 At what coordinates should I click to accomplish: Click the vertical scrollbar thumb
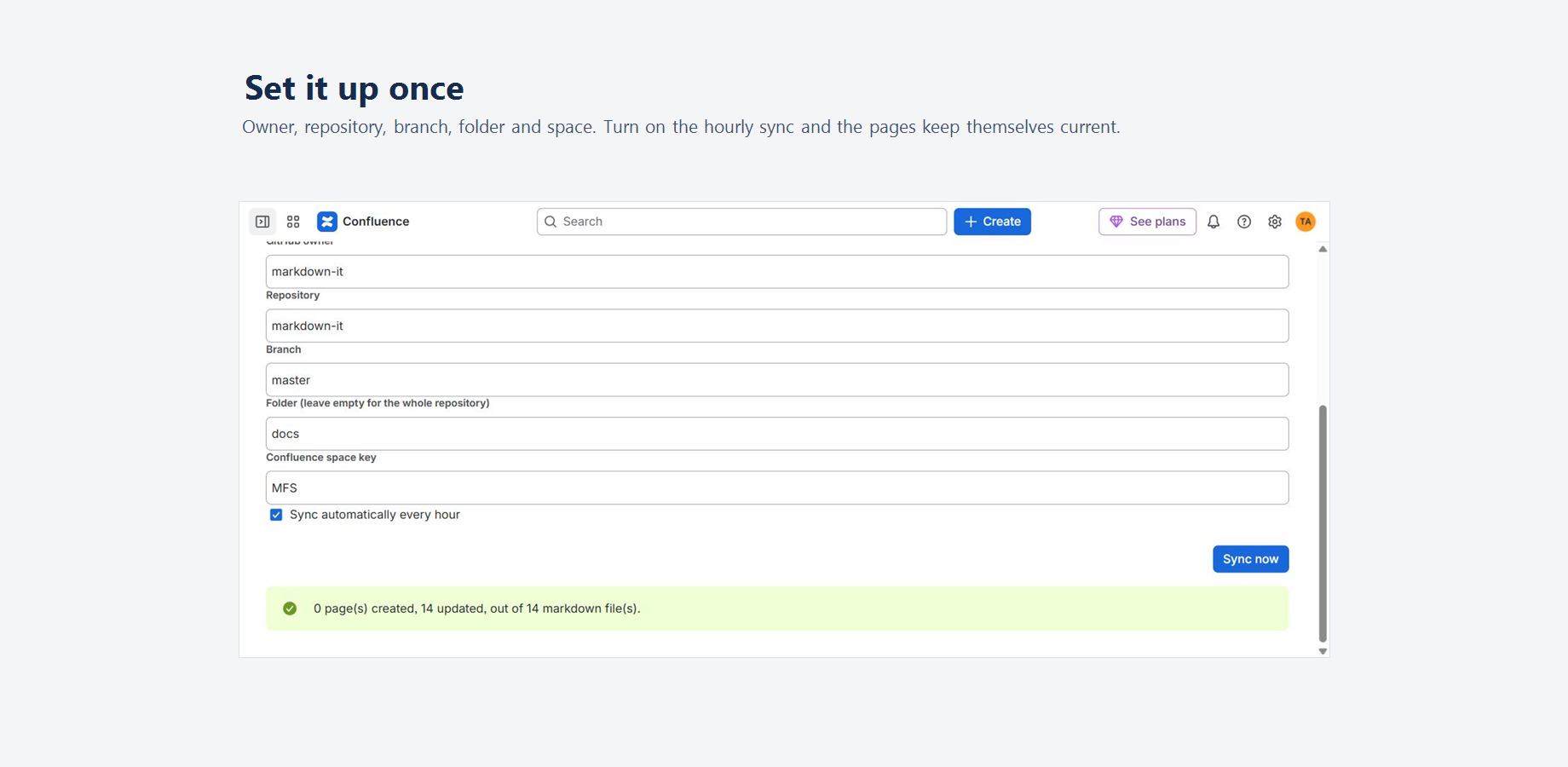coord(1323,523)
